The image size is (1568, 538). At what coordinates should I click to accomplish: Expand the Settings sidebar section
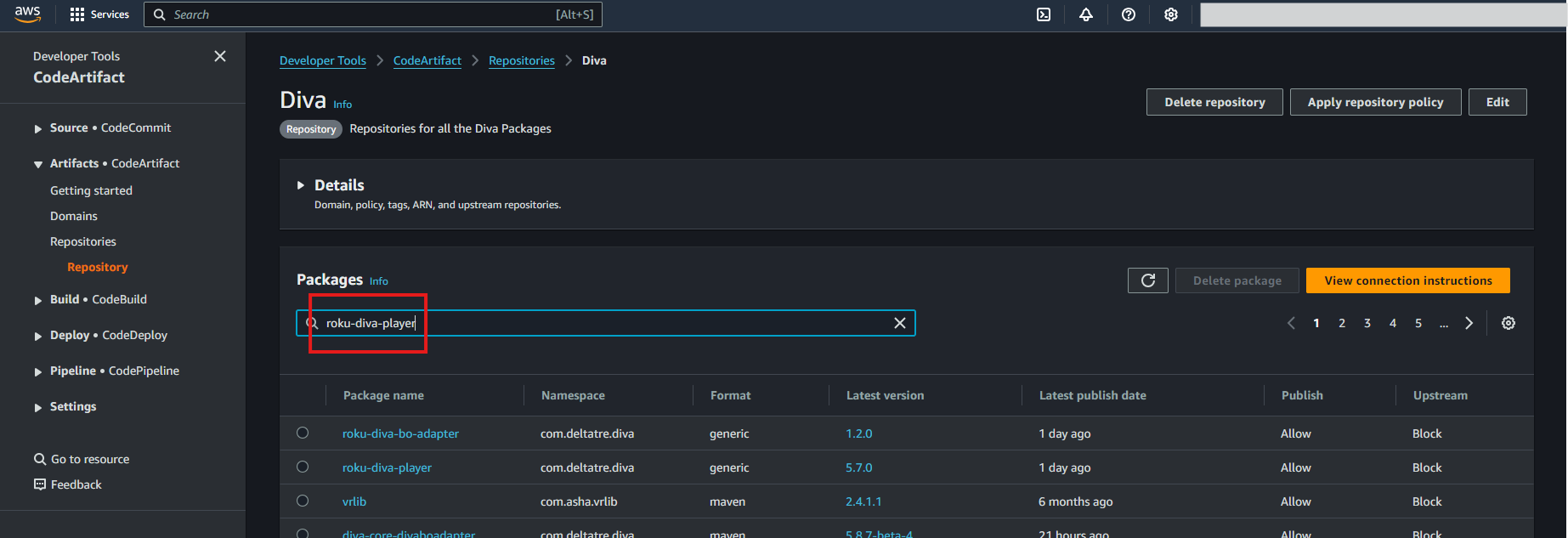tap(38, 407)
